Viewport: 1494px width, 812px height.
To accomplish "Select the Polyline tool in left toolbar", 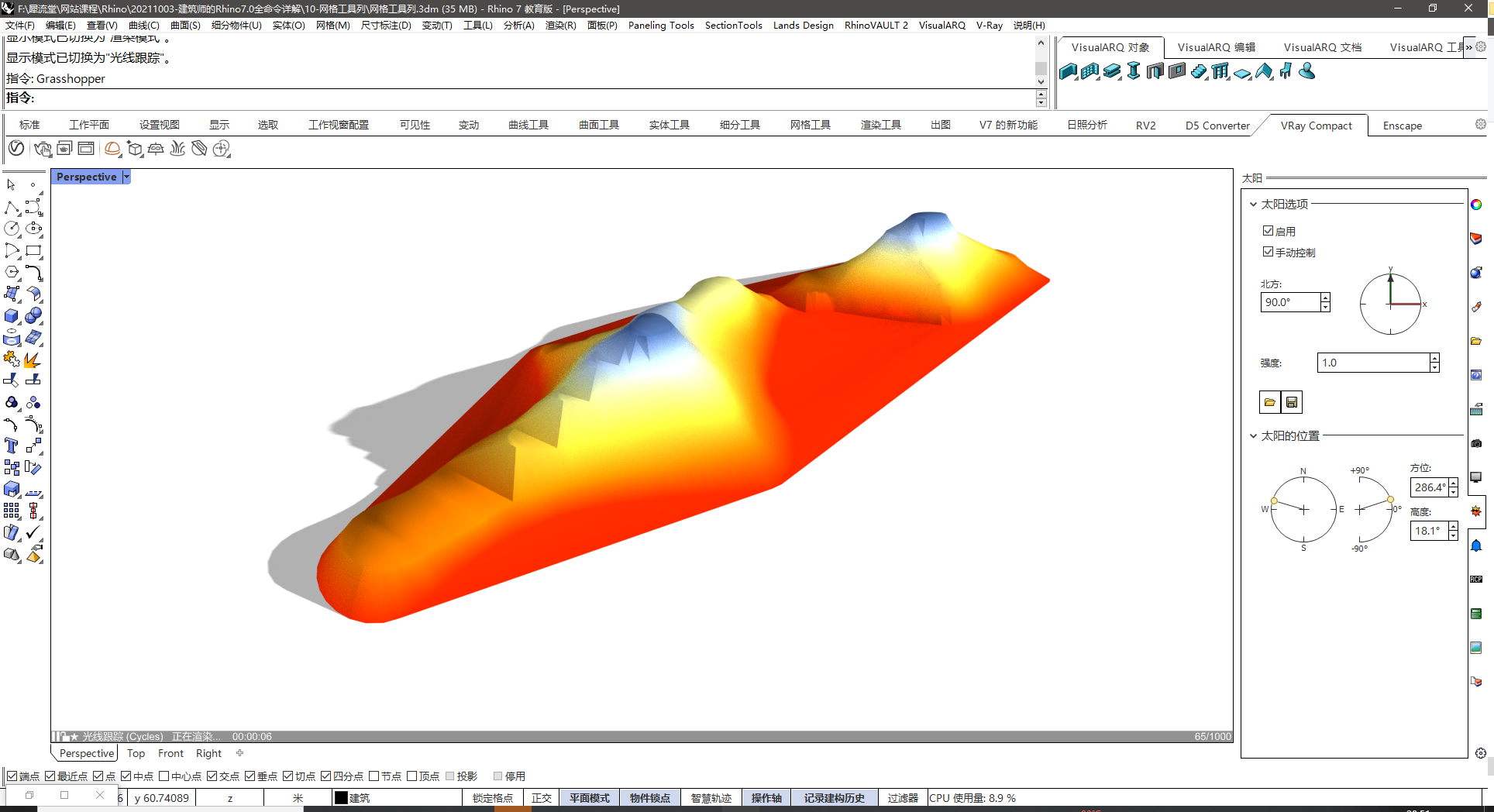I will pos(12,208).
